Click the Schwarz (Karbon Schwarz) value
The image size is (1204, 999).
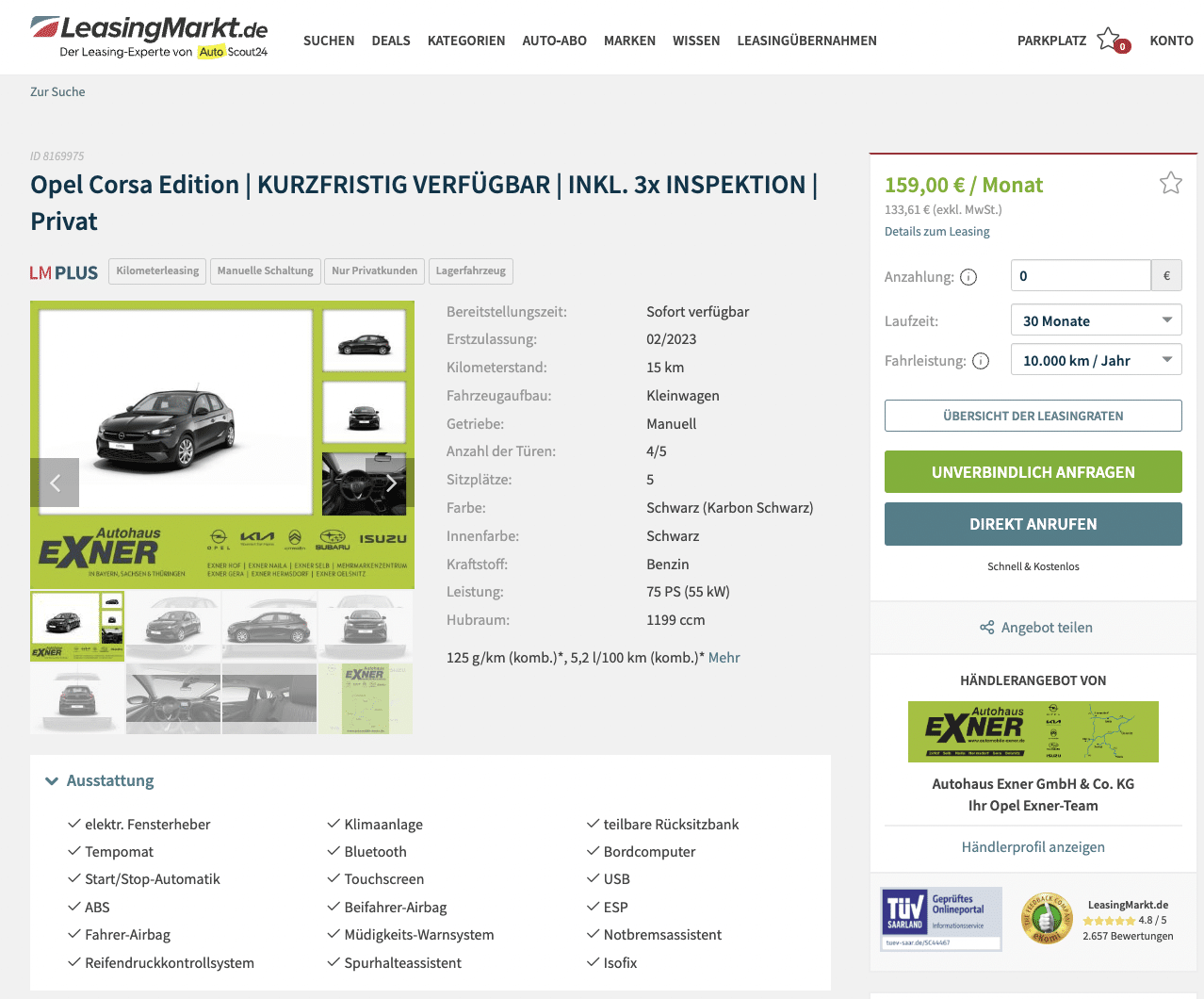[x=730, y=508]
